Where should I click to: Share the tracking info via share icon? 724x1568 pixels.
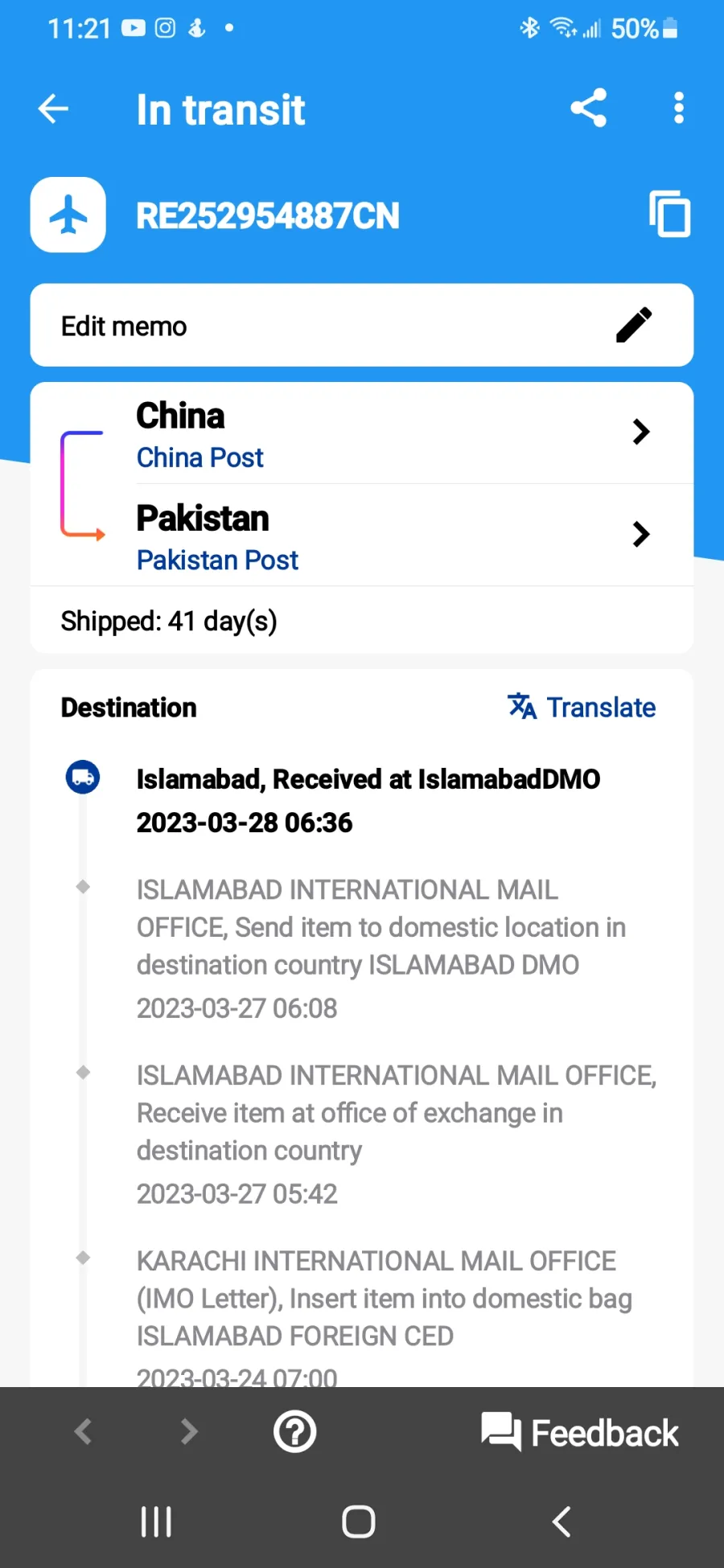click(x=588, y=108)
